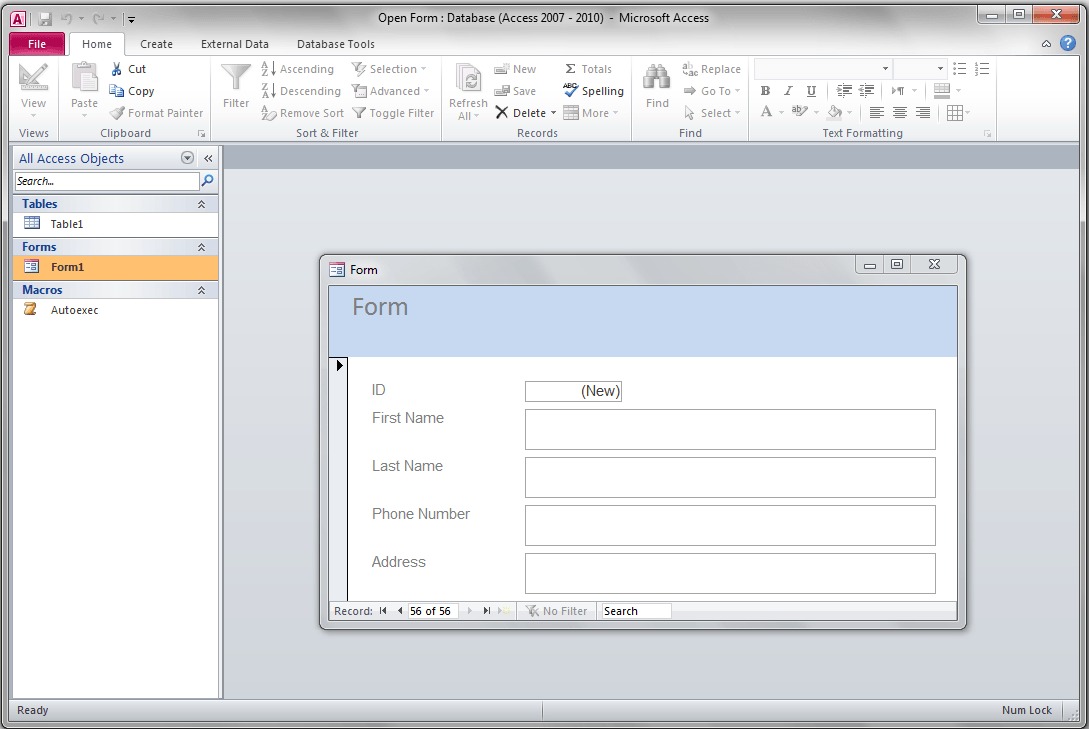Screen dimensions: 1089x729
Task: Click the navigation pane Search box
Action: tap(107, 181)
